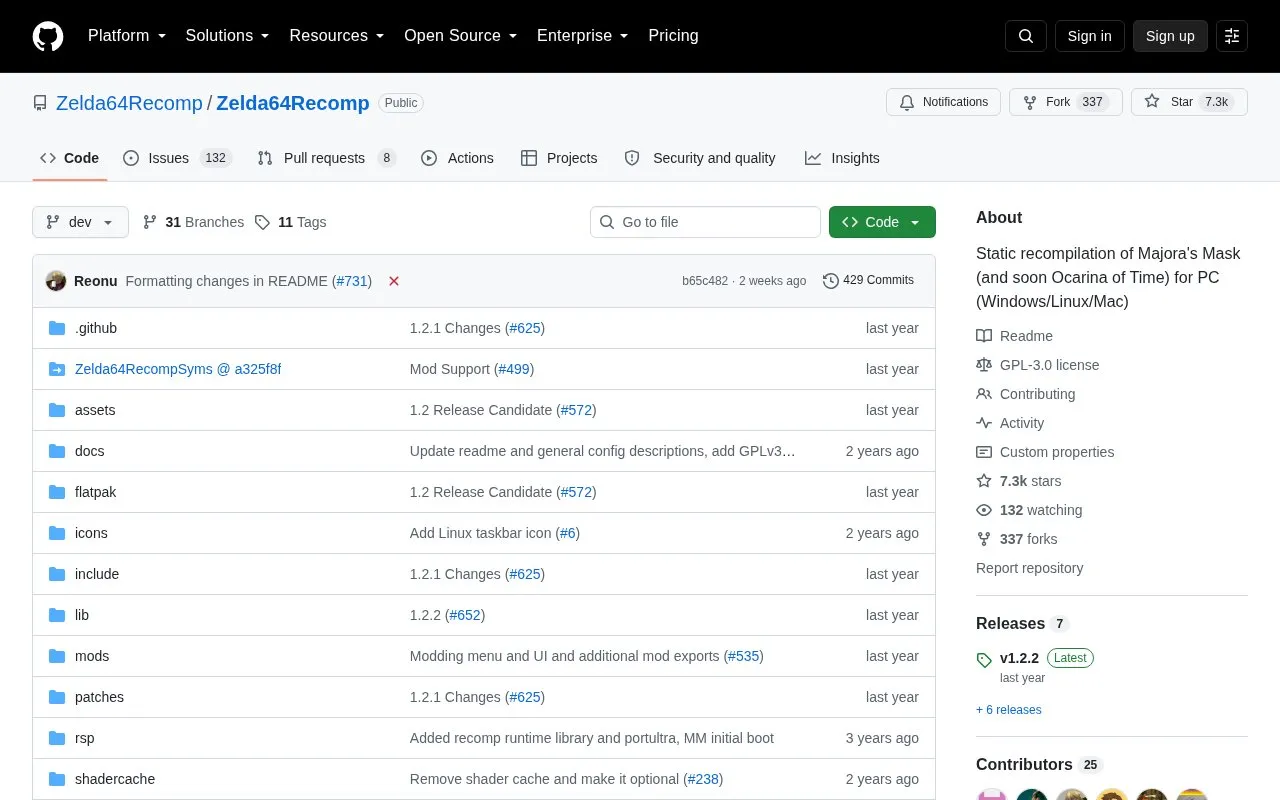Open the patches folder
1280x800 pixels.
(x=99, y=697)
